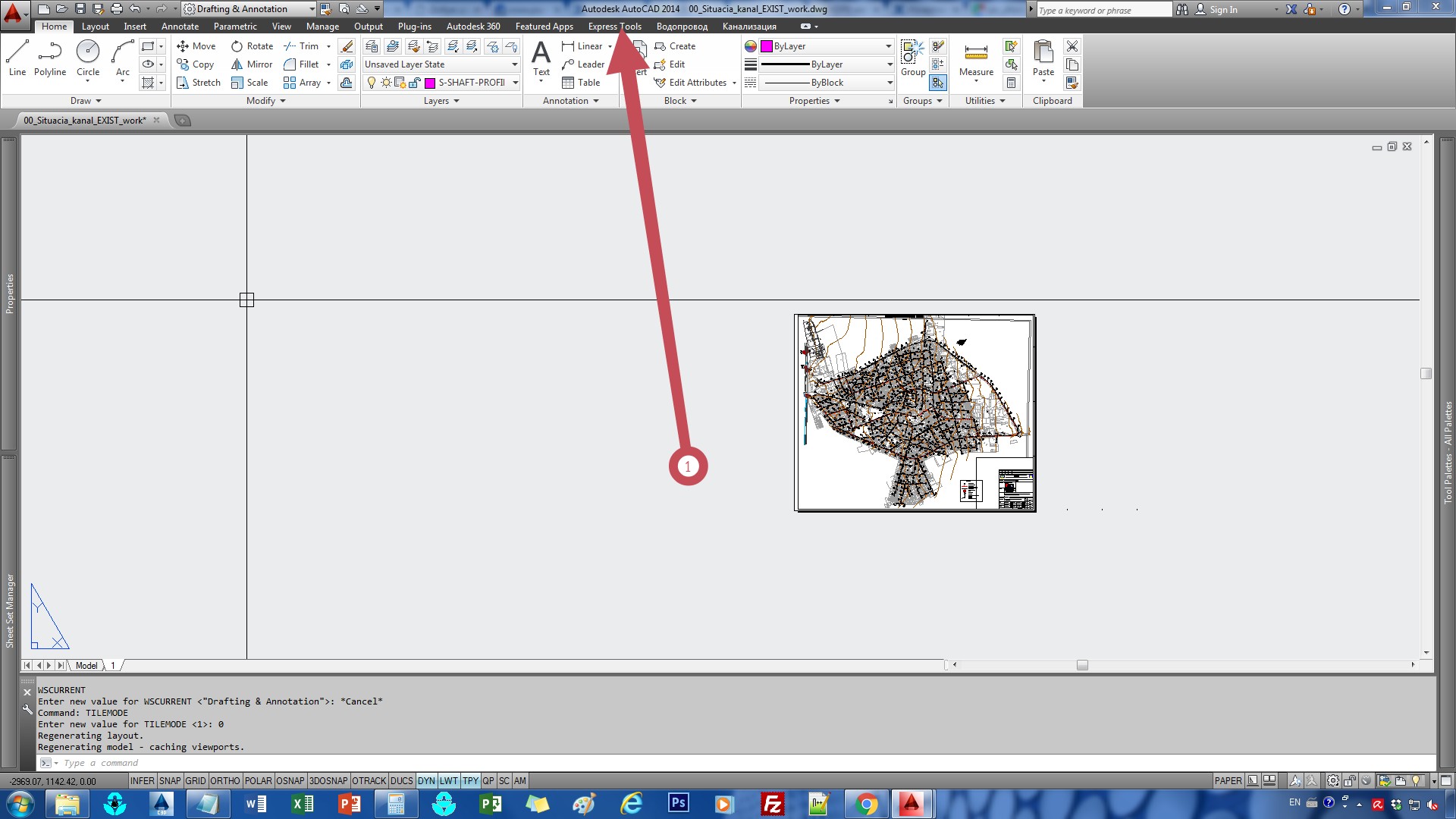This screenshot has height=819, width=1456.
Task: Open the Unsaved Layer State dropdown
Action: pos(514,63)
